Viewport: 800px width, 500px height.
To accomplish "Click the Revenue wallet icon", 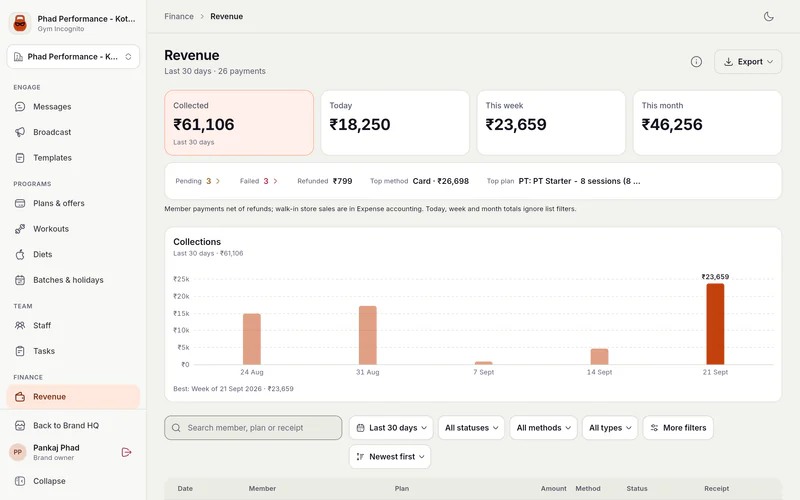I will (x=20, y=396).
